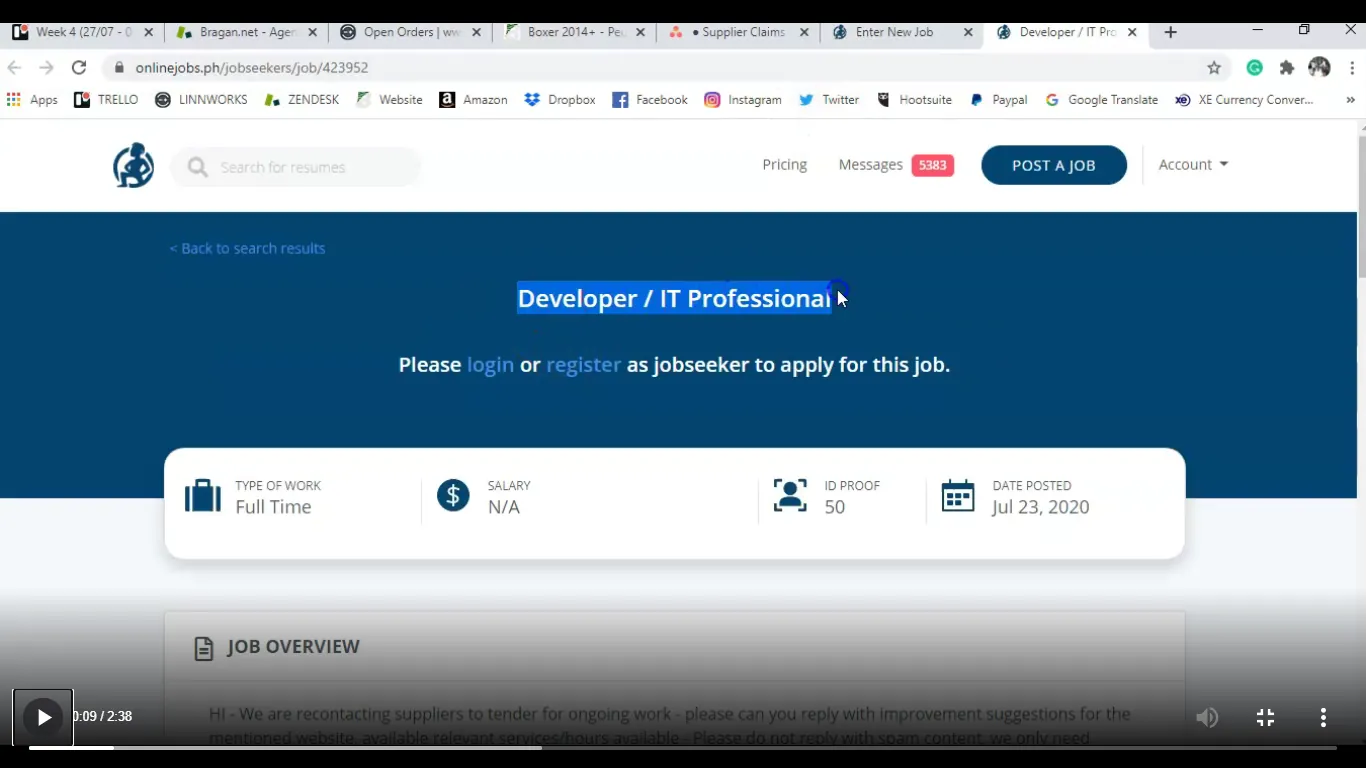Click the OnlineJobs.ph logo icon

click(x=133, y=165)
